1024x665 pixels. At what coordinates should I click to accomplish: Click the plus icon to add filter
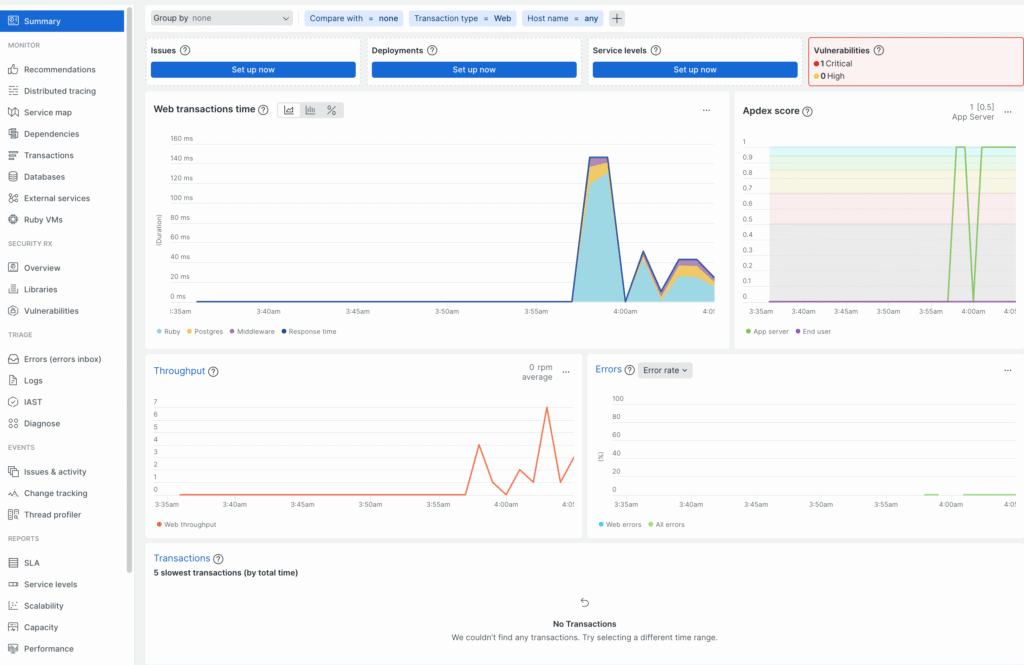(617, 18)
